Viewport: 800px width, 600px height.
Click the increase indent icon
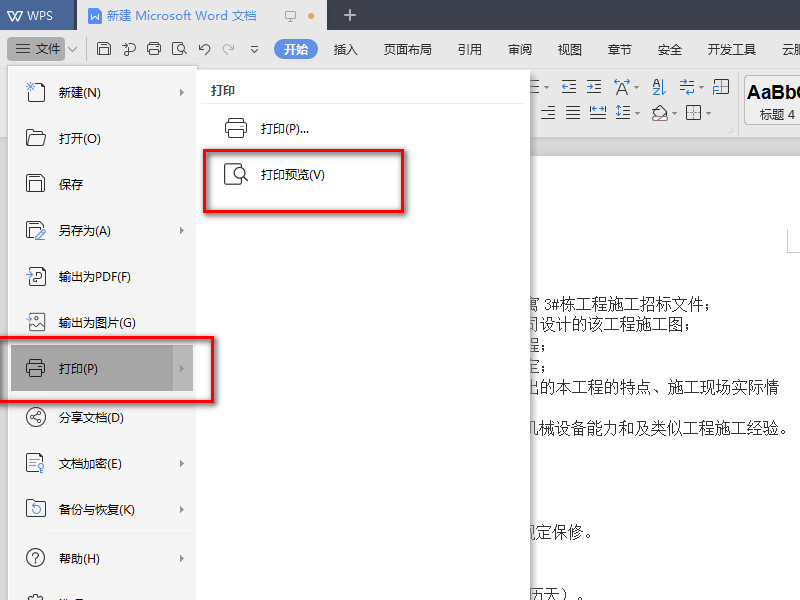[x=594, y=86]
